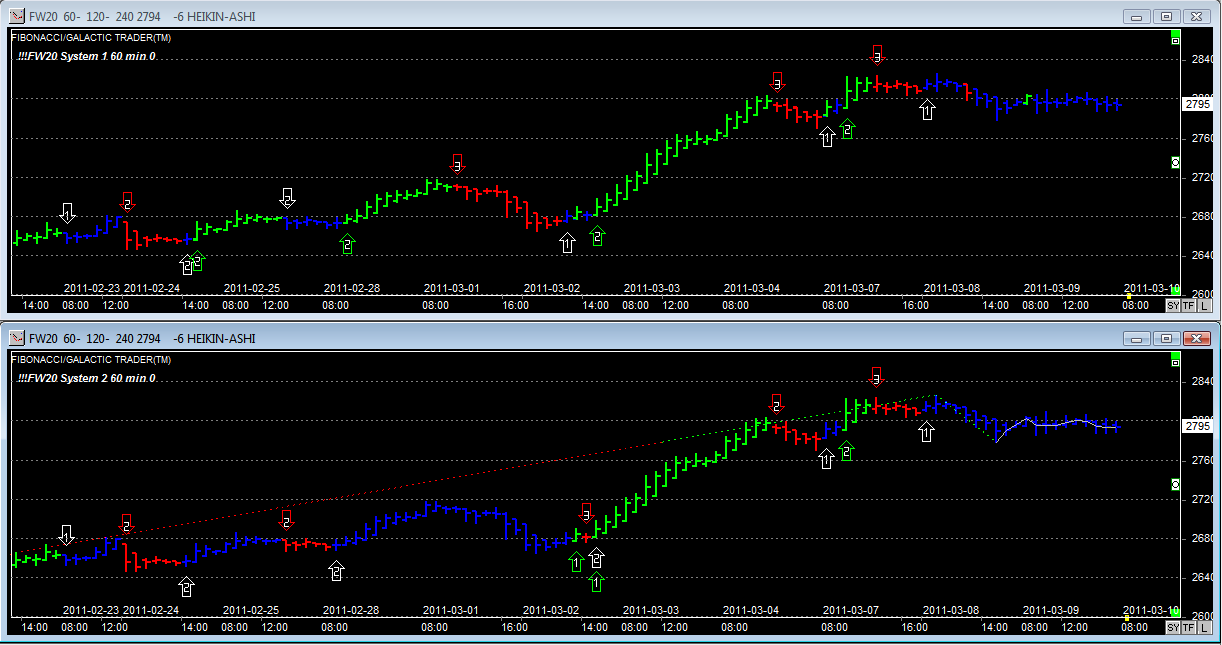The height and width of the screenshot is (645, 1222).
Task: Toggle the L button in bottom chart
Action: point(1202,627)
